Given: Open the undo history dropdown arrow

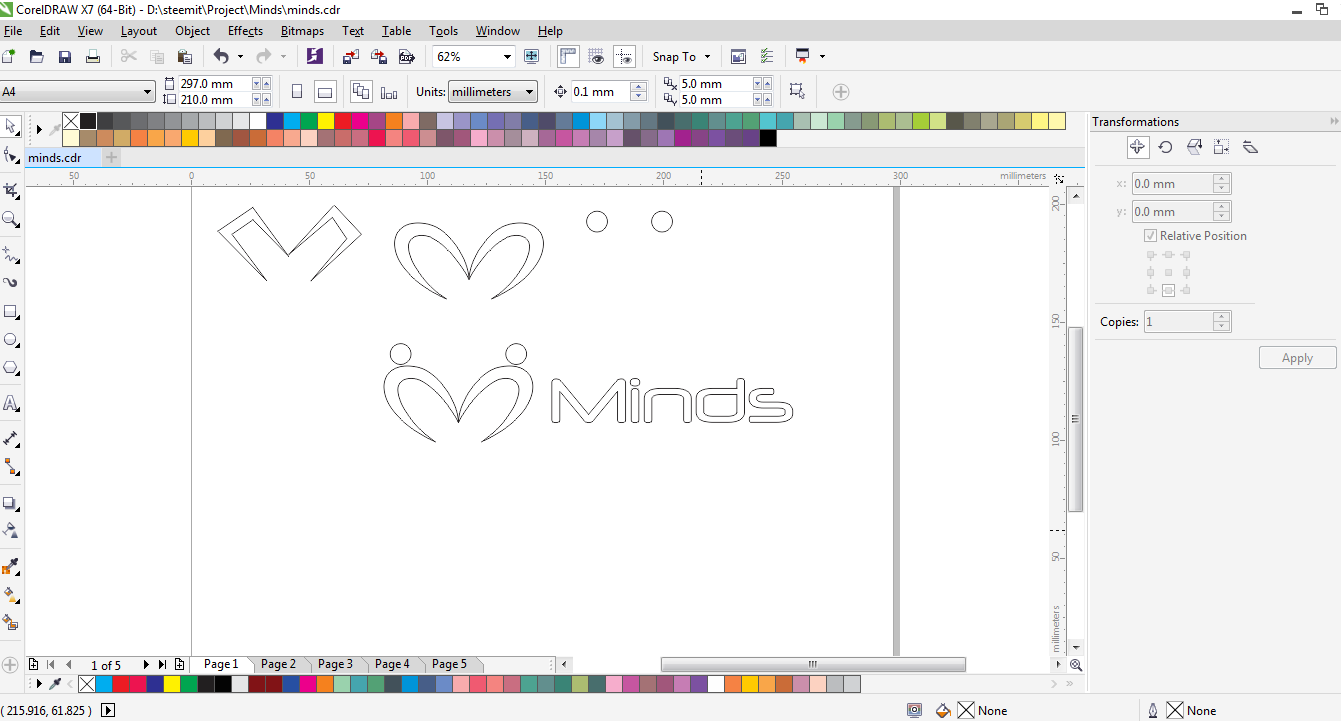Looking at the screenshot, I should click(x=240, y=57).
